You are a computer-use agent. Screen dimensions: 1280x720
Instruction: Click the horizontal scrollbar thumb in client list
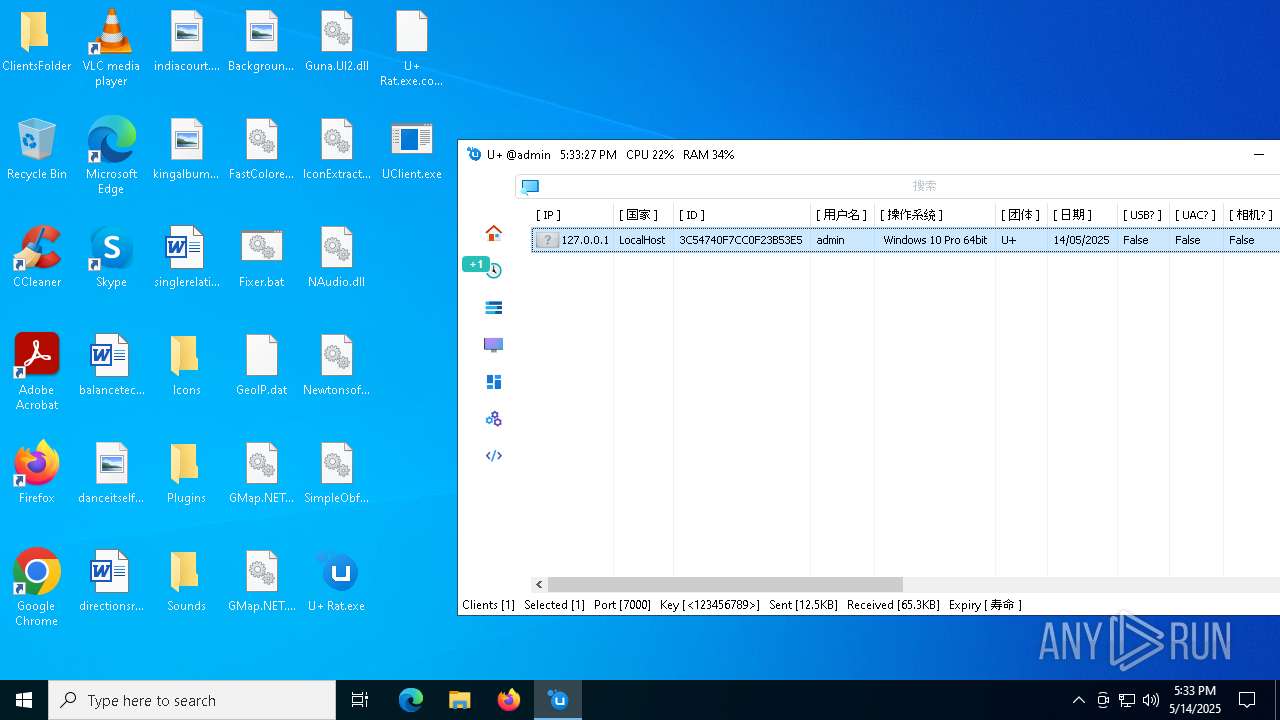[x=725, y=584]
